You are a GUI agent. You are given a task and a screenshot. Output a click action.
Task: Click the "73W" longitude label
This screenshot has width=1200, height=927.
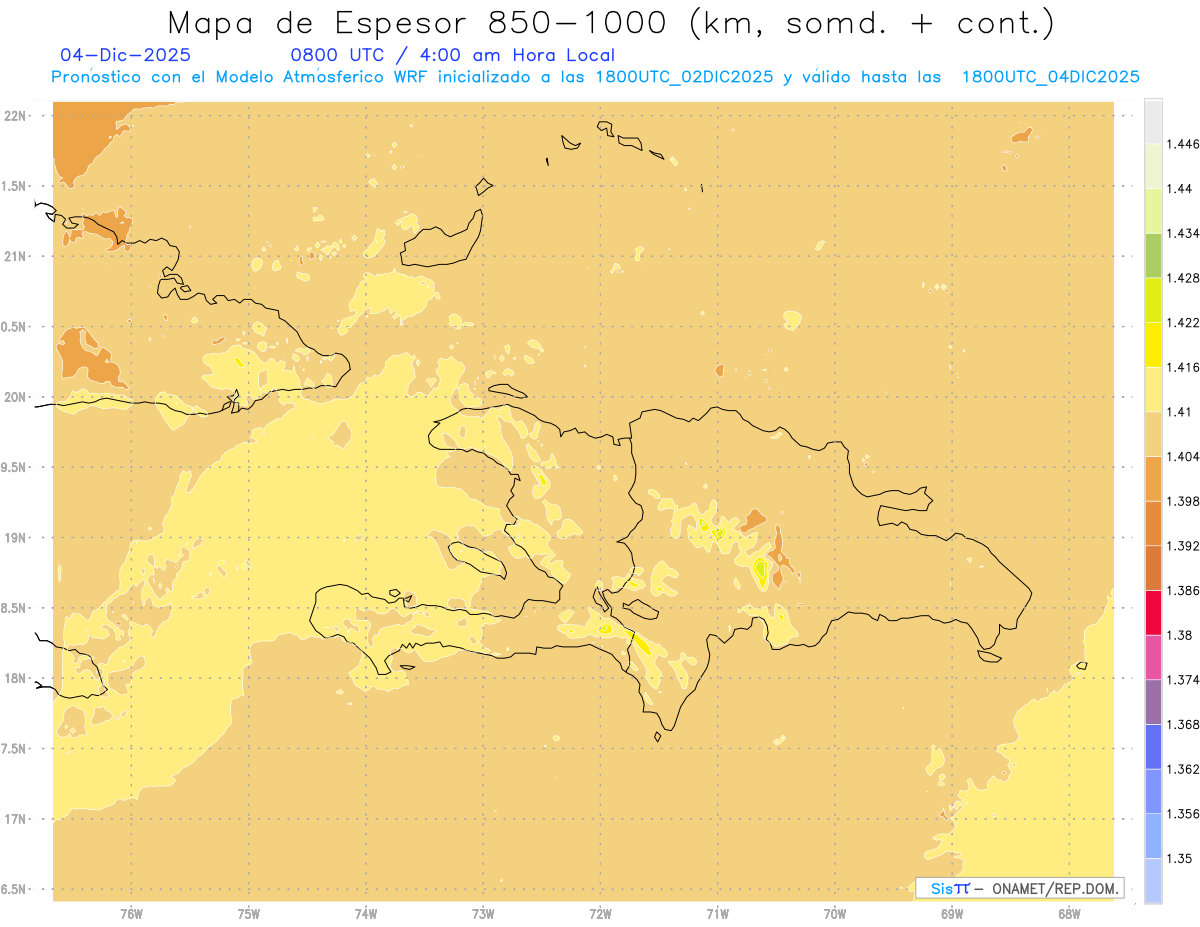[x=483, y=914]
